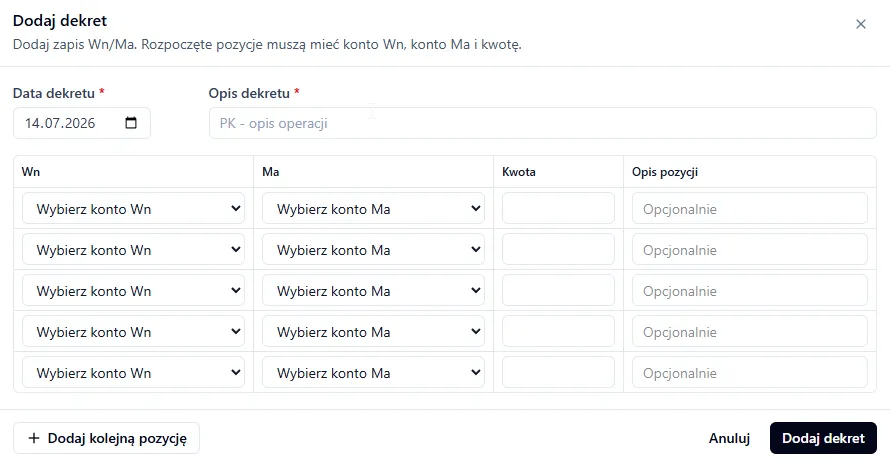Click fourth row Kwota amount field
The height and width of the screenshot is (460, 890).
pos(558,331)
